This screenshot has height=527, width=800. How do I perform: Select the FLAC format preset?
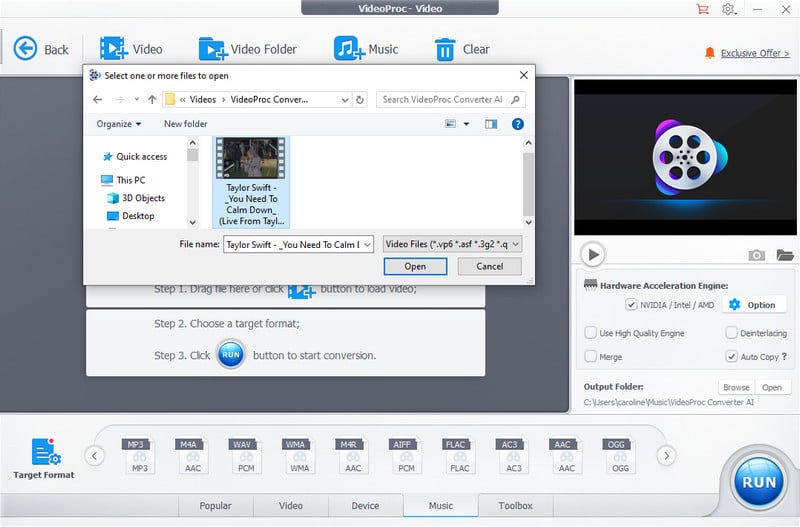(460, 456)
